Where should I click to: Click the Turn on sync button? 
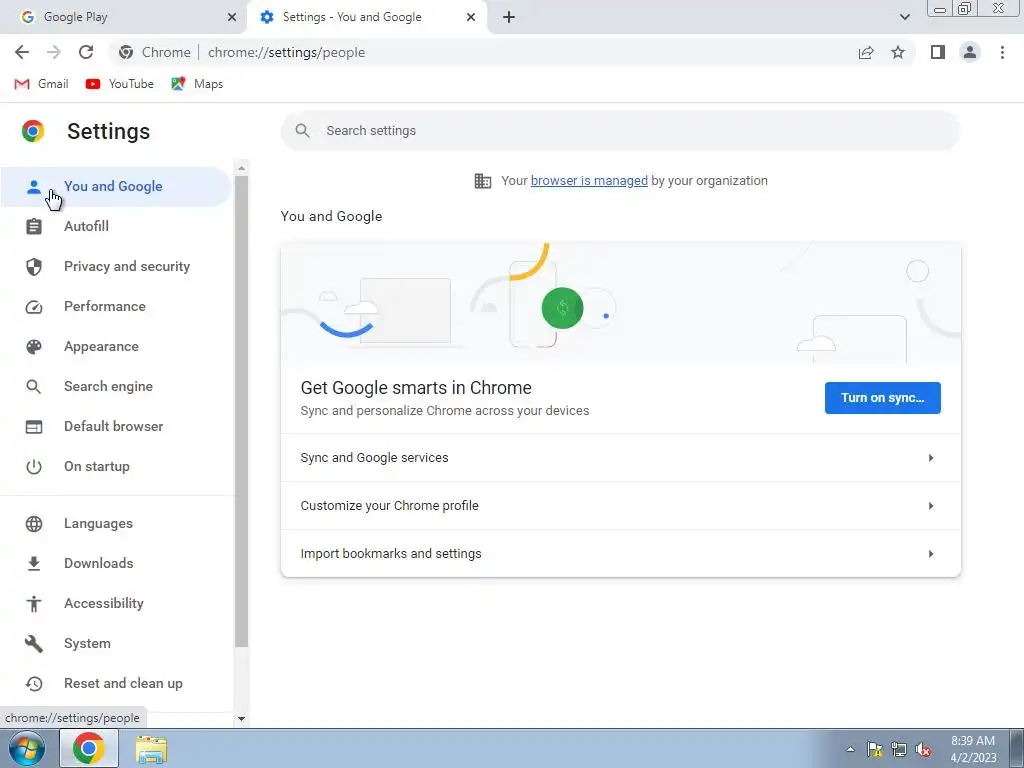click(882, 398)
